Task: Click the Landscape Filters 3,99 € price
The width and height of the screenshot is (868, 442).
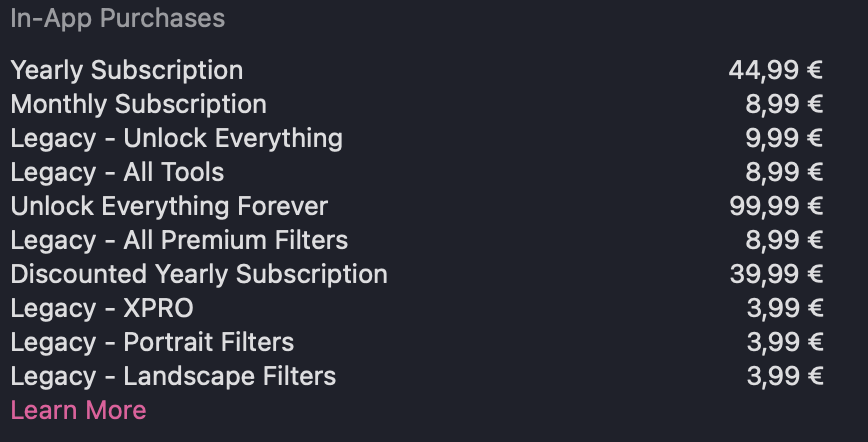Action: (x=784, y=376)
